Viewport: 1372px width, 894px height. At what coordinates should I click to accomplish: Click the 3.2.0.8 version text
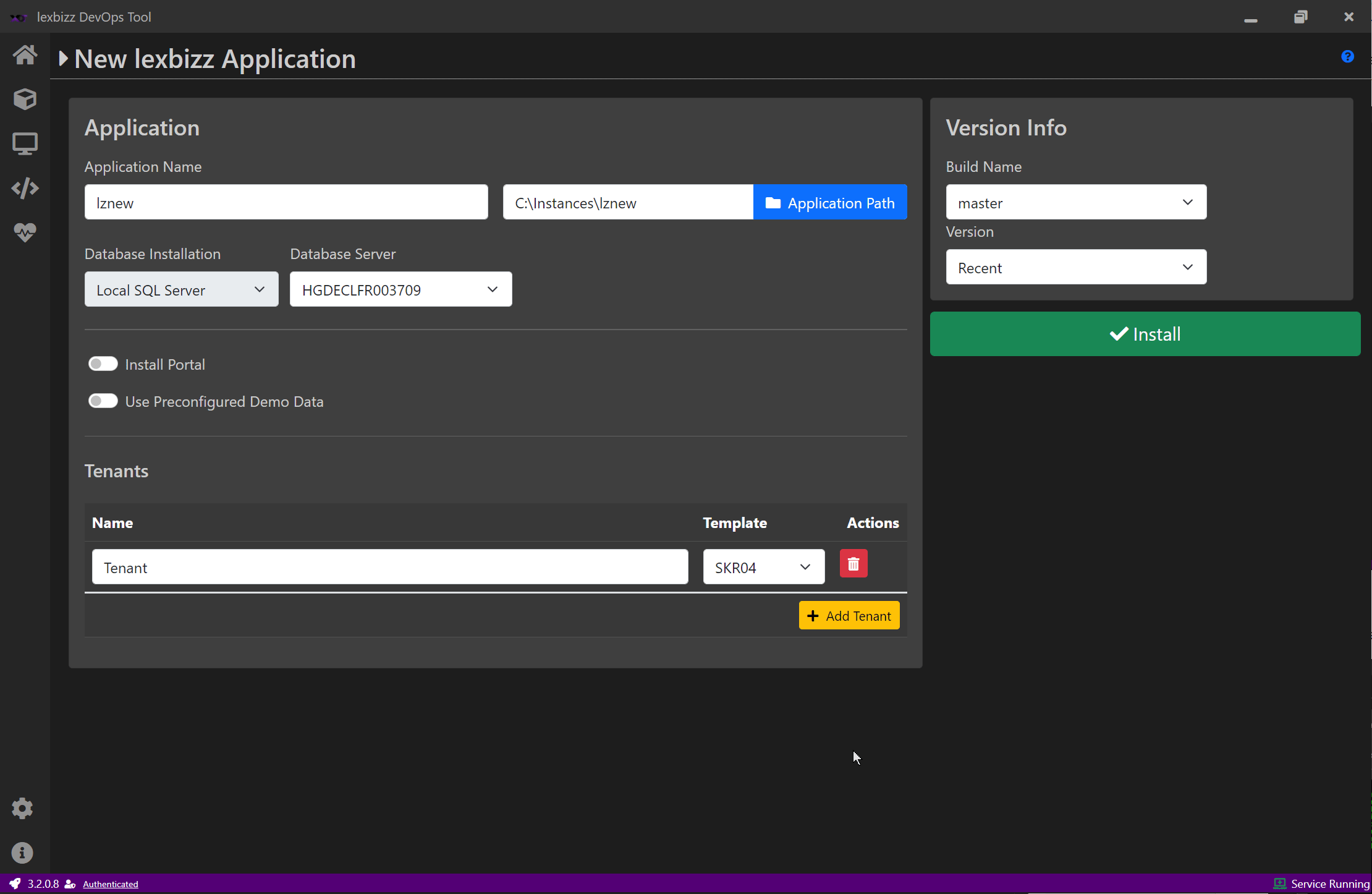43,884
